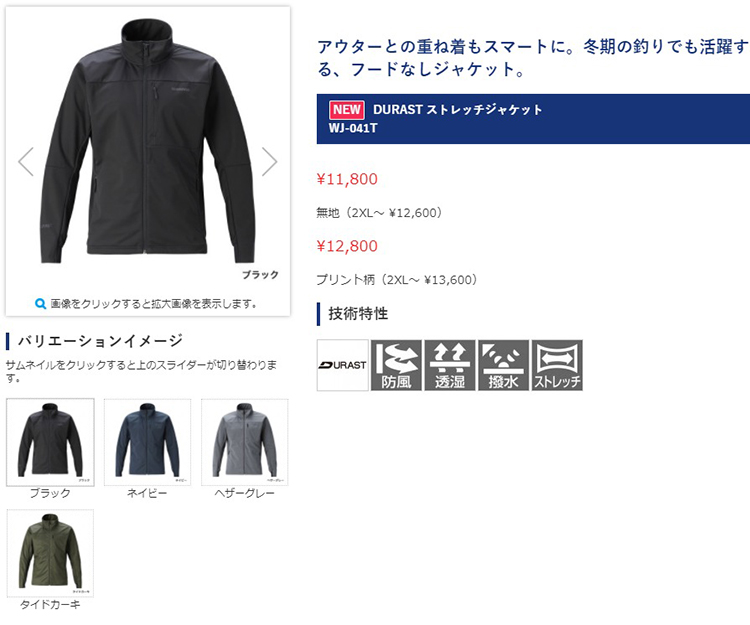The width and height of the screenshot is (750, 625).
Task: Click the 透湿 breathable feature icon
Action: pyautogui.click(x=450, y=365)
